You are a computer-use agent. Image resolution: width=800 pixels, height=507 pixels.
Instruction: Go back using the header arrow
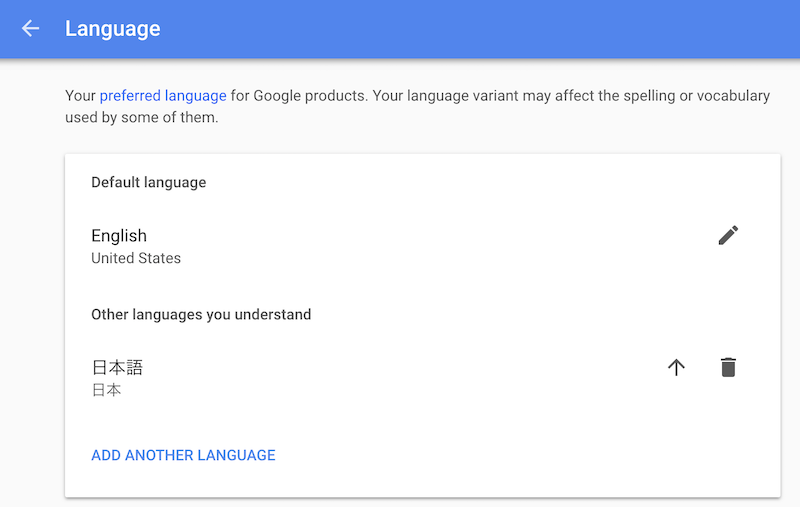(31, 28)
